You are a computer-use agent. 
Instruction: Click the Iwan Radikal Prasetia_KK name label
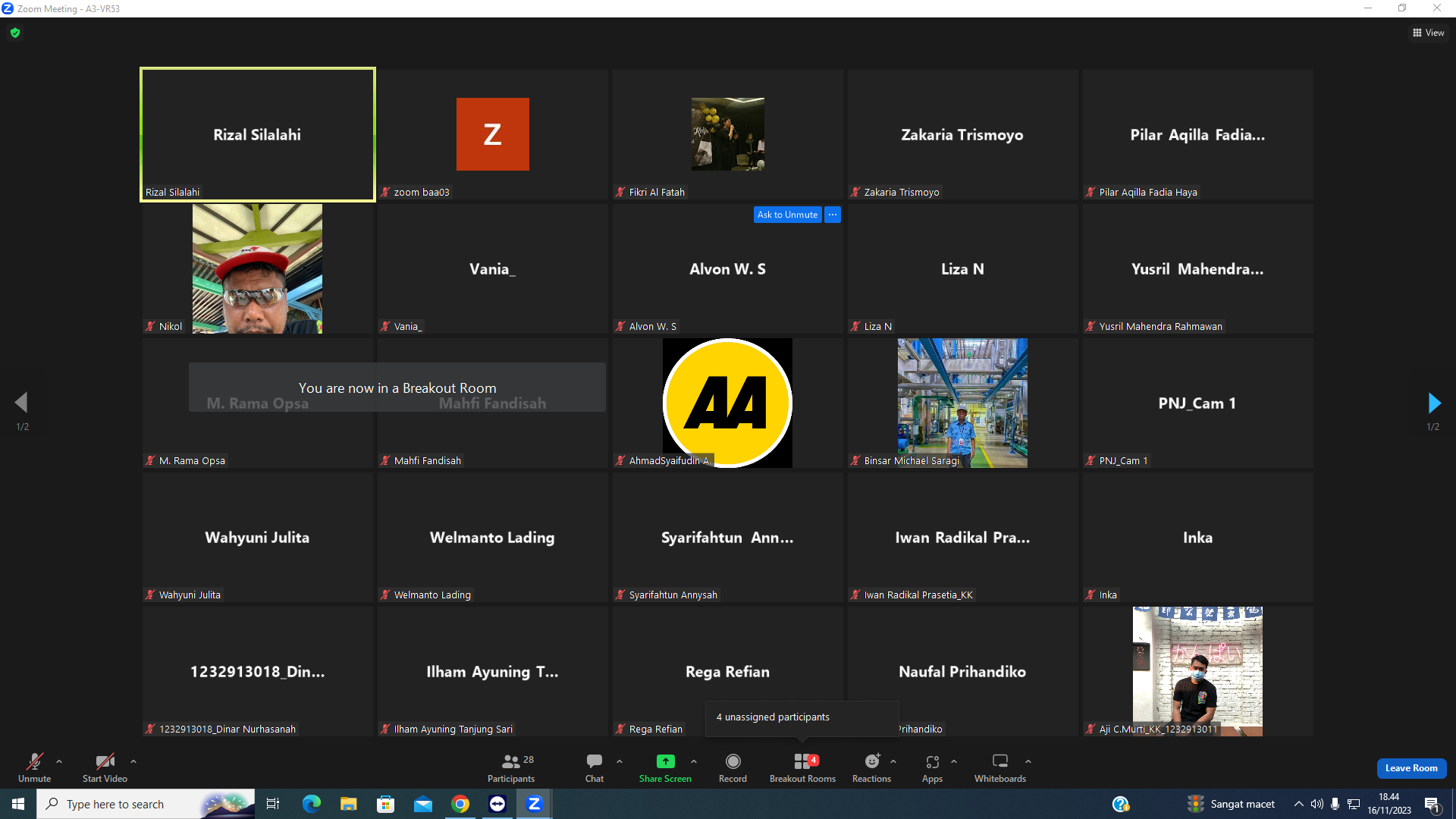pos(918,595)
